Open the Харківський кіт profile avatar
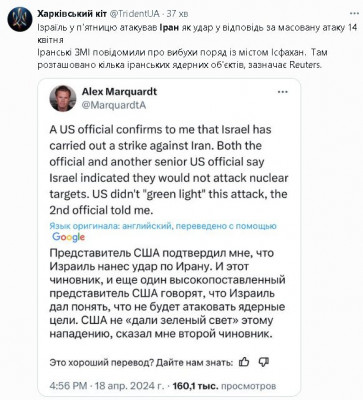Screen dimensions: 363x400 20,20
